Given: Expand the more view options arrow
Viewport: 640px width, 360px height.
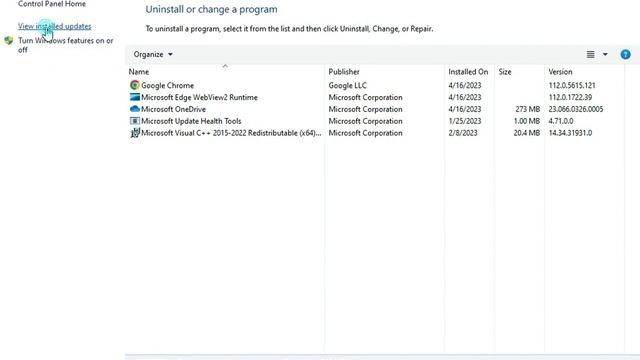Looking at the screenshot, I should click(605, 54).
